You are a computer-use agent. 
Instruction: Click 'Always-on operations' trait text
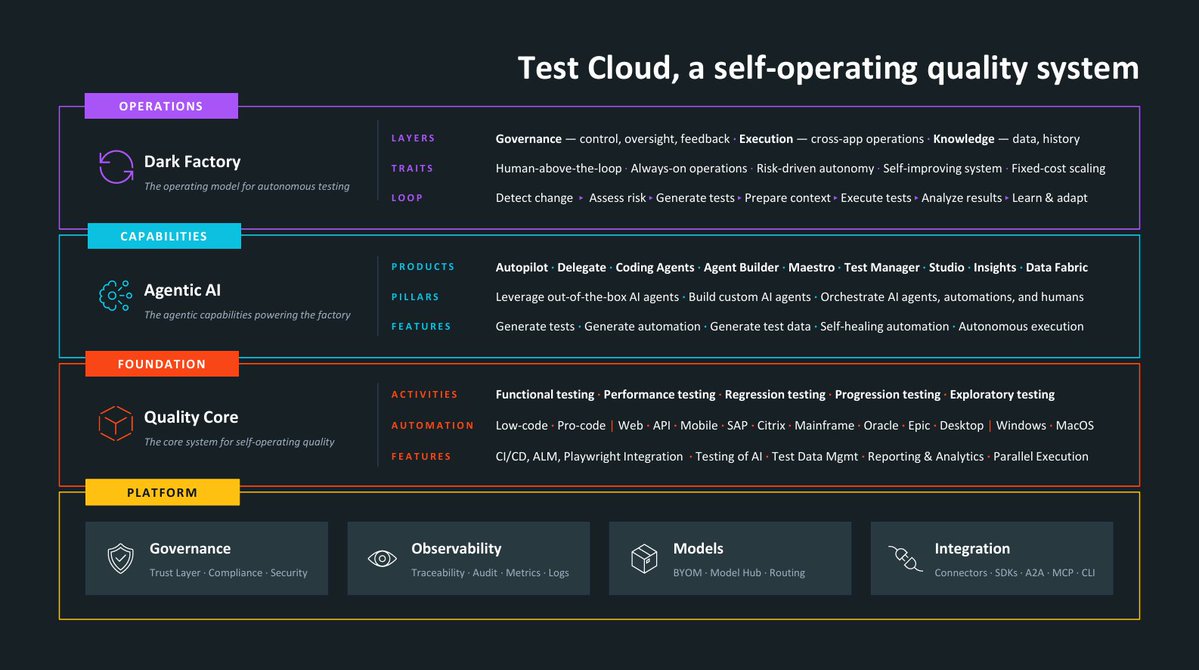(x=689, y=168)
